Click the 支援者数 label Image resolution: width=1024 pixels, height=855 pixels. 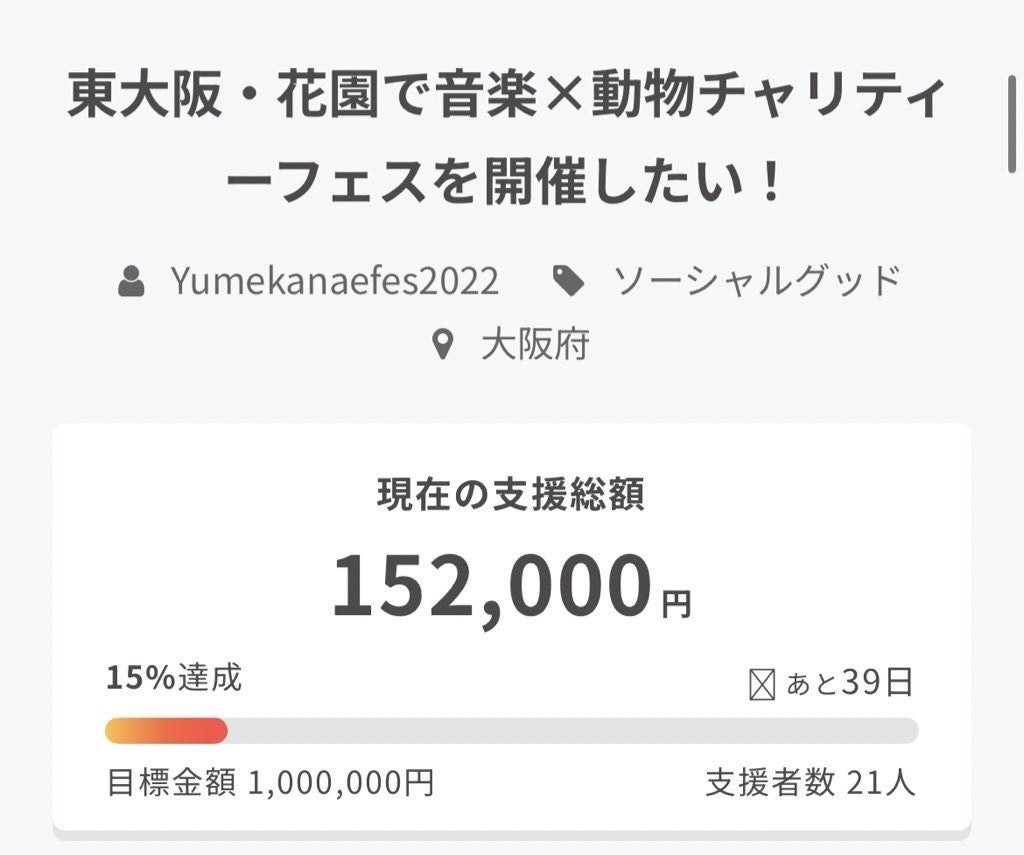[770, 782]
